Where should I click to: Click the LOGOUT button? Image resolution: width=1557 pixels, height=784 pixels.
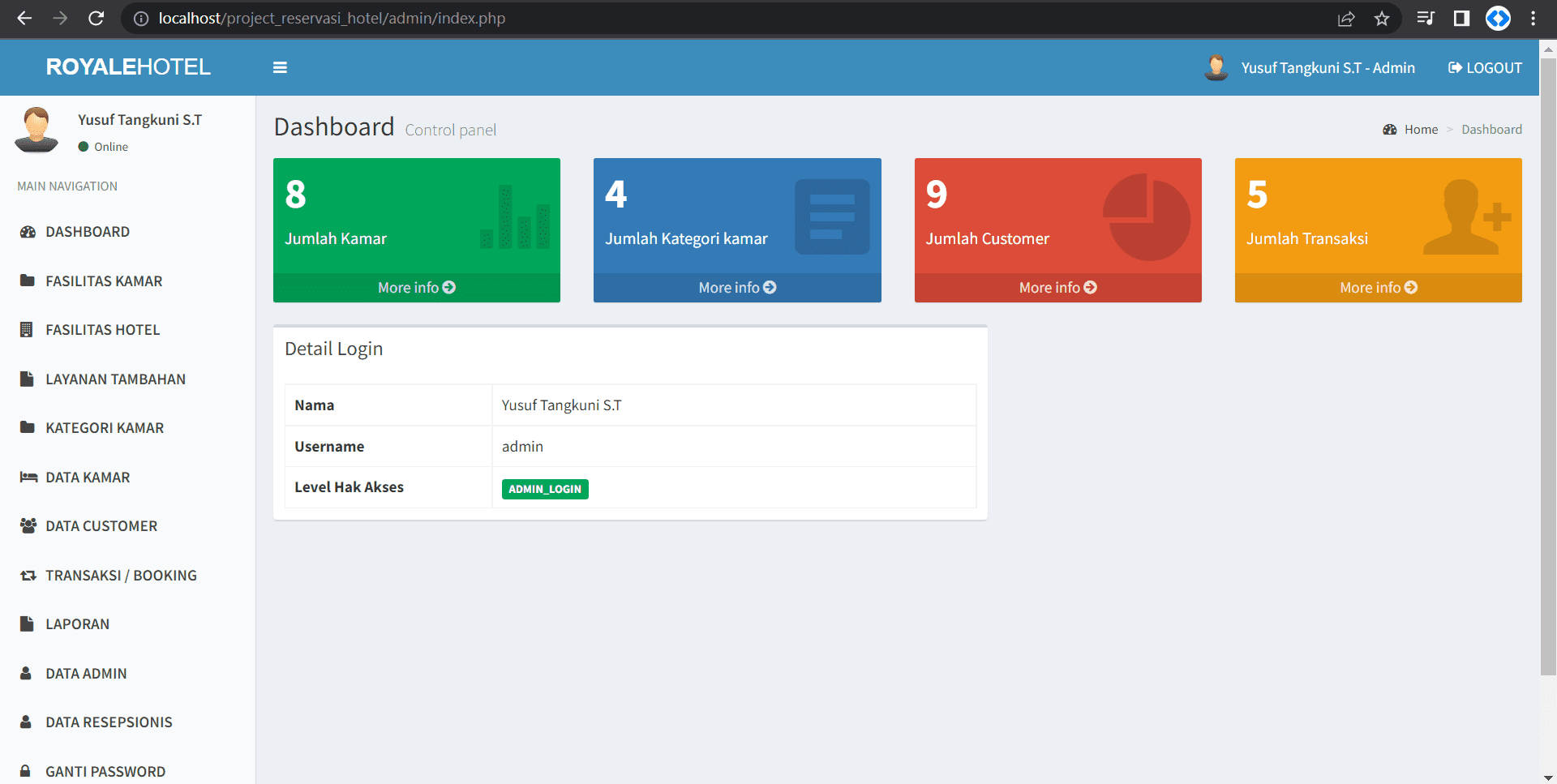pyautogui.click(x=1485, y=68)
